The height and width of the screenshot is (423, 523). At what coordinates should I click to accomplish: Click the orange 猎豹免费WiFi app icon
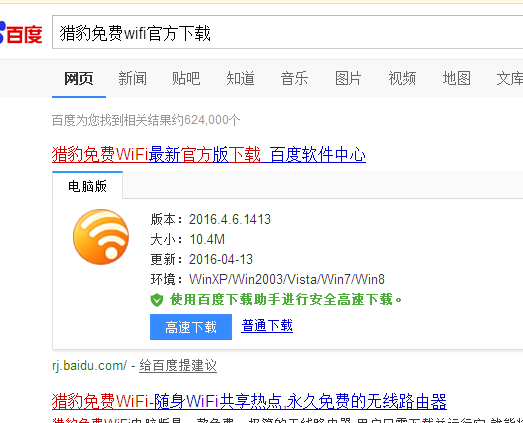click(x=101, y=237)
